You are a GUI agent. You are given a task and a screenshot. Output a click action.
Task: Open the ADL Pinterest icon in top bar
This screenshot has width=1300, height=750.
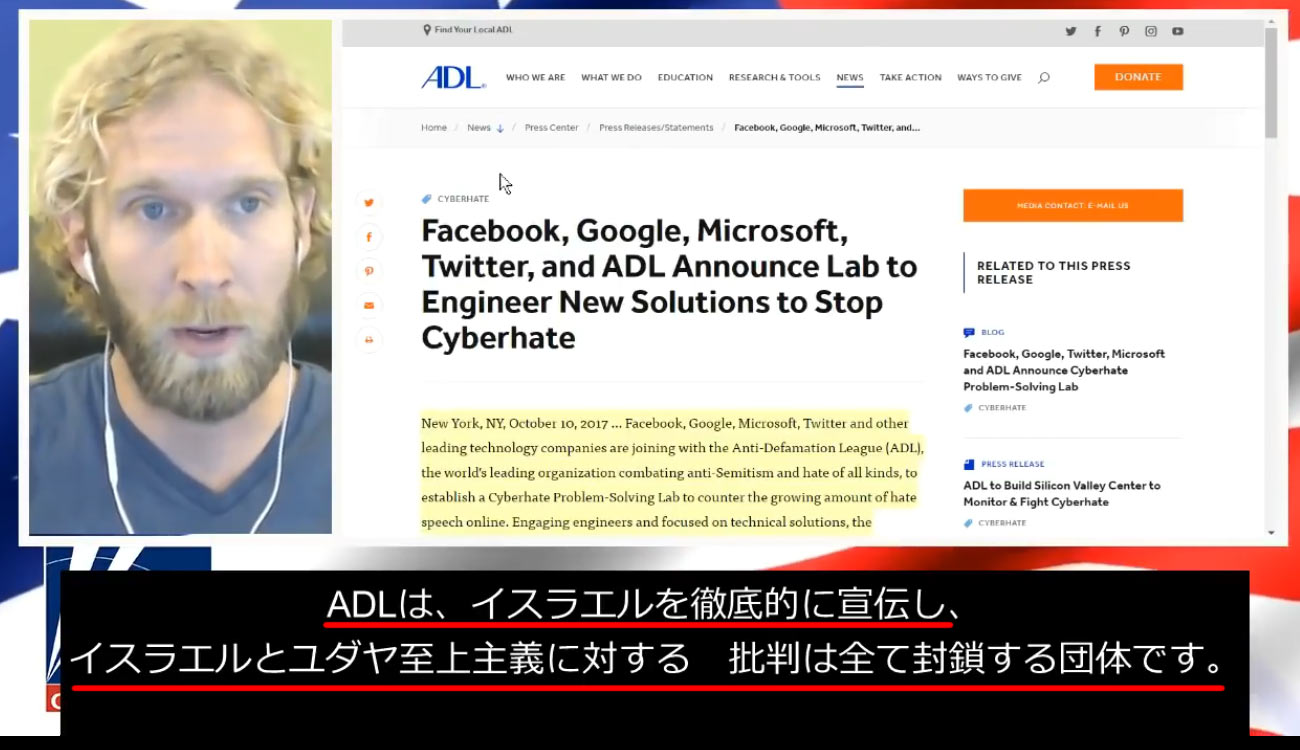(x=1124, y=31)
